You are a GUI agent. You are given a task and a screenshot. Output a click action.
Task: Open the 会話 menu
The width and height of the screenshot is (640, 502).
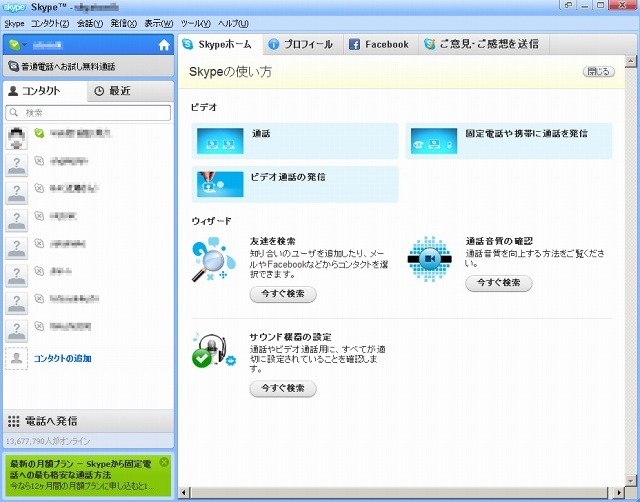tap(90, 24)
